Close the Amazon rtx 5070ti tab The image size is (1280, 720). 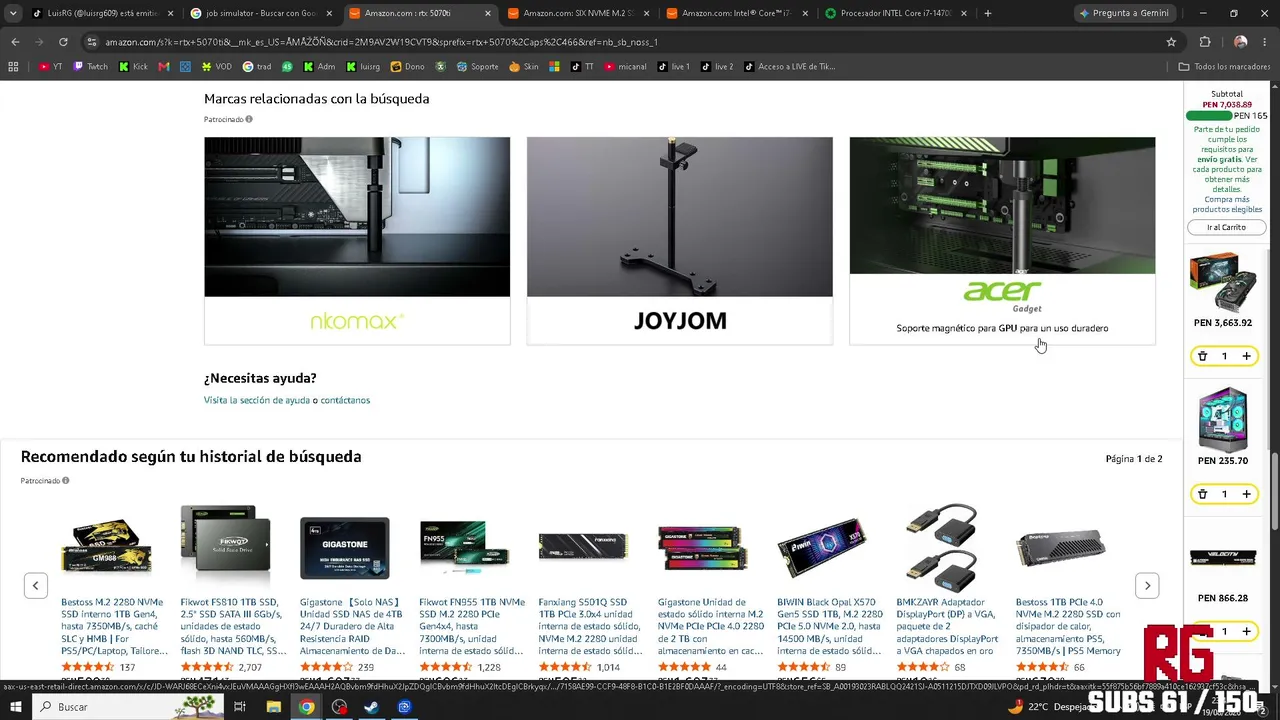[x=488, y=13]
